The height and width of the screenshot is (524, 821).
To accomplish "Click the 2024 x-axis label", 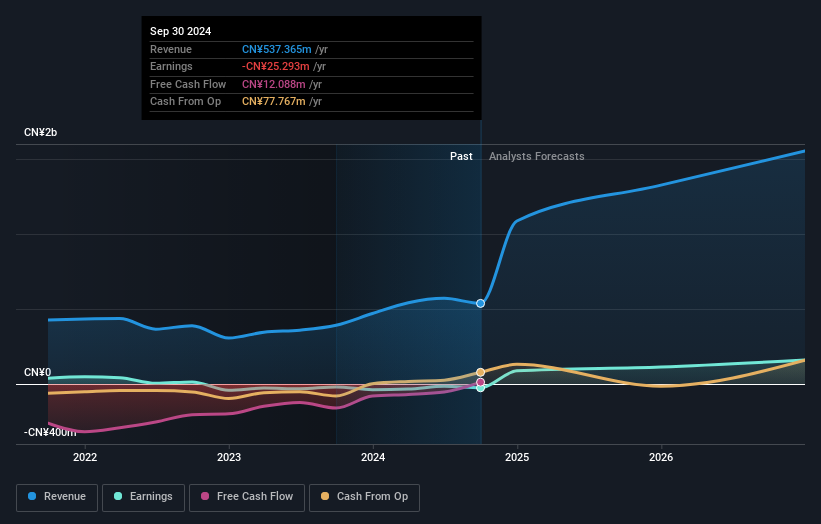I will (373, 457).
